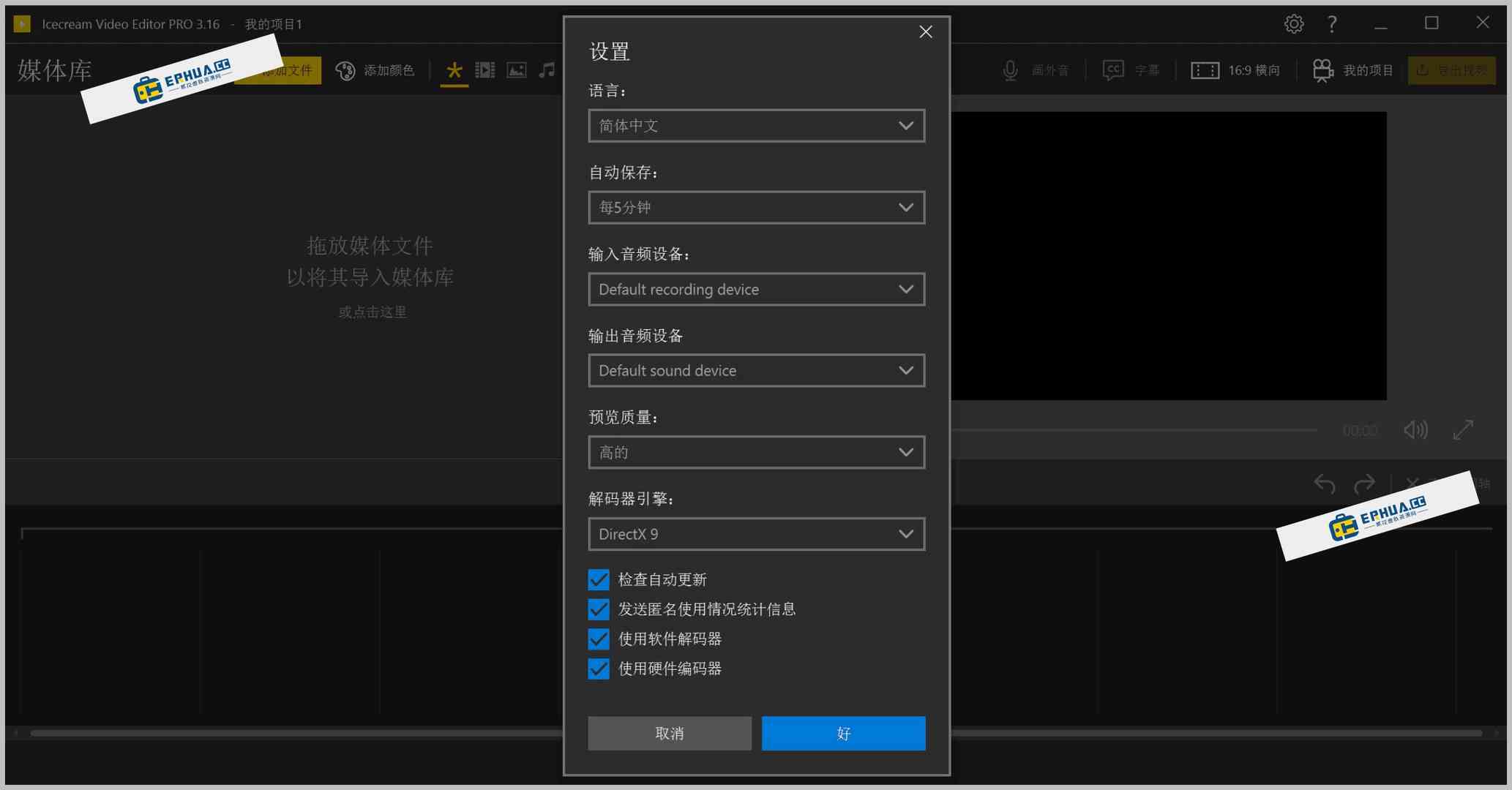Switch to the favorites star tab
This screenshot has height=790, width=1512.
454,70
